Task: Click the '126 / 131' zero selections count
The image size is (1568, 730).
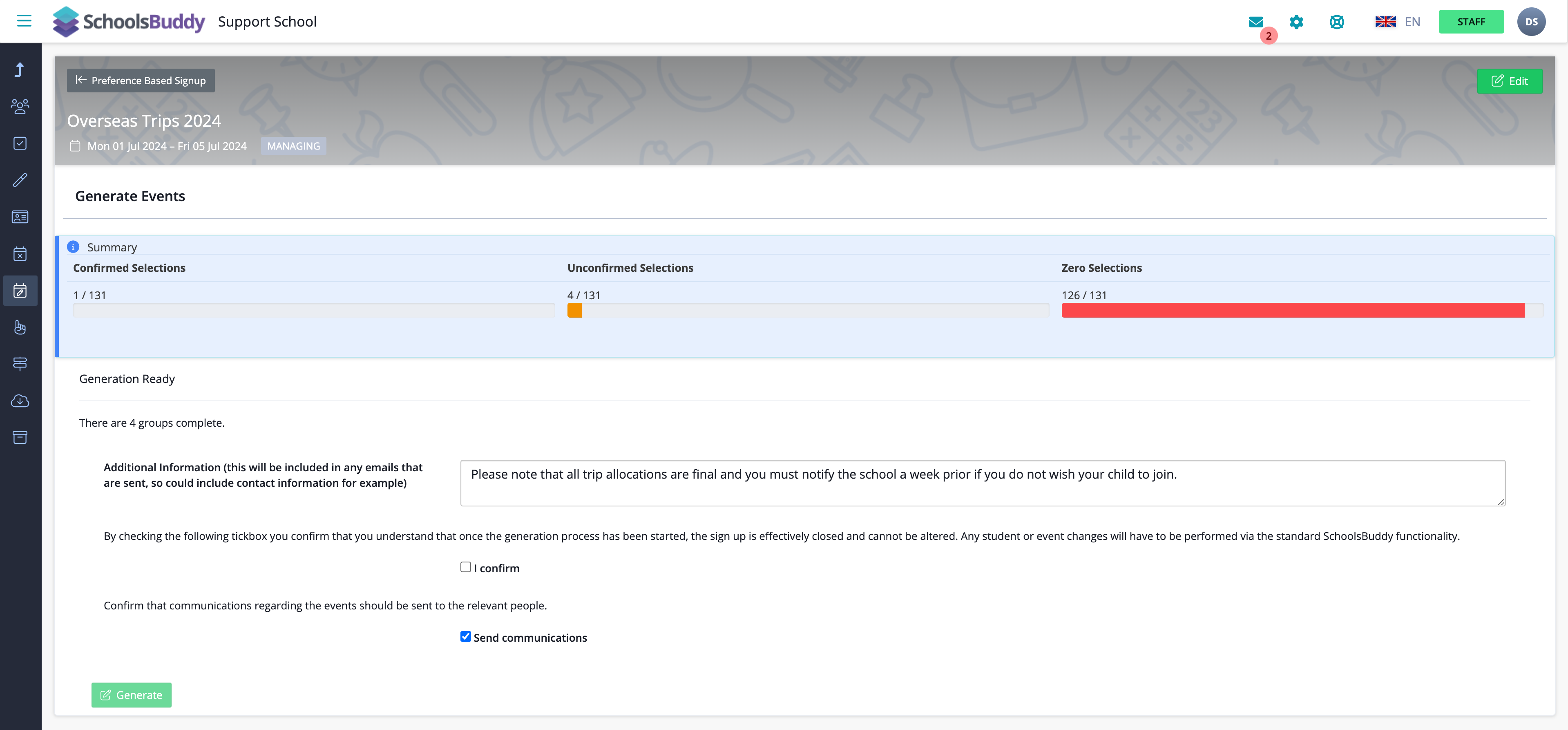Action: pos(1084,295)
